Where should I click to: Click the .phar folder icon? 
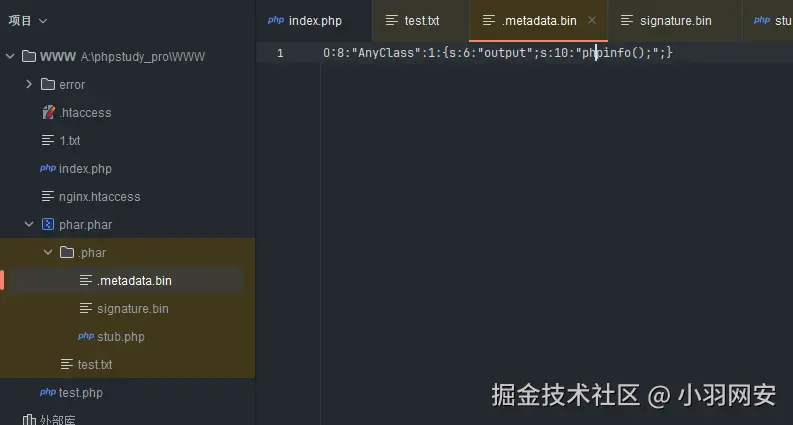67,252
